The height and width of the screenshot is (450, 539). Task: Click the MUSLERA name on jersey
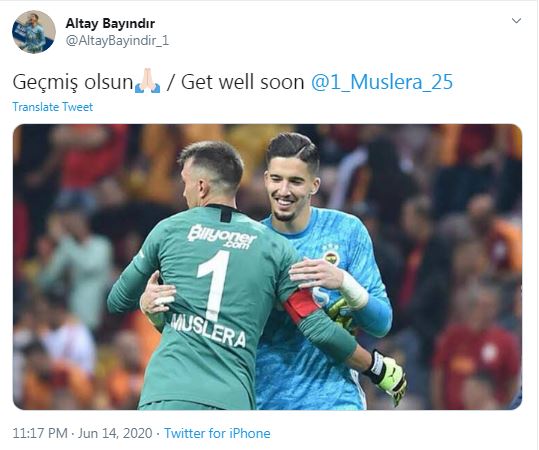point(209,330)
